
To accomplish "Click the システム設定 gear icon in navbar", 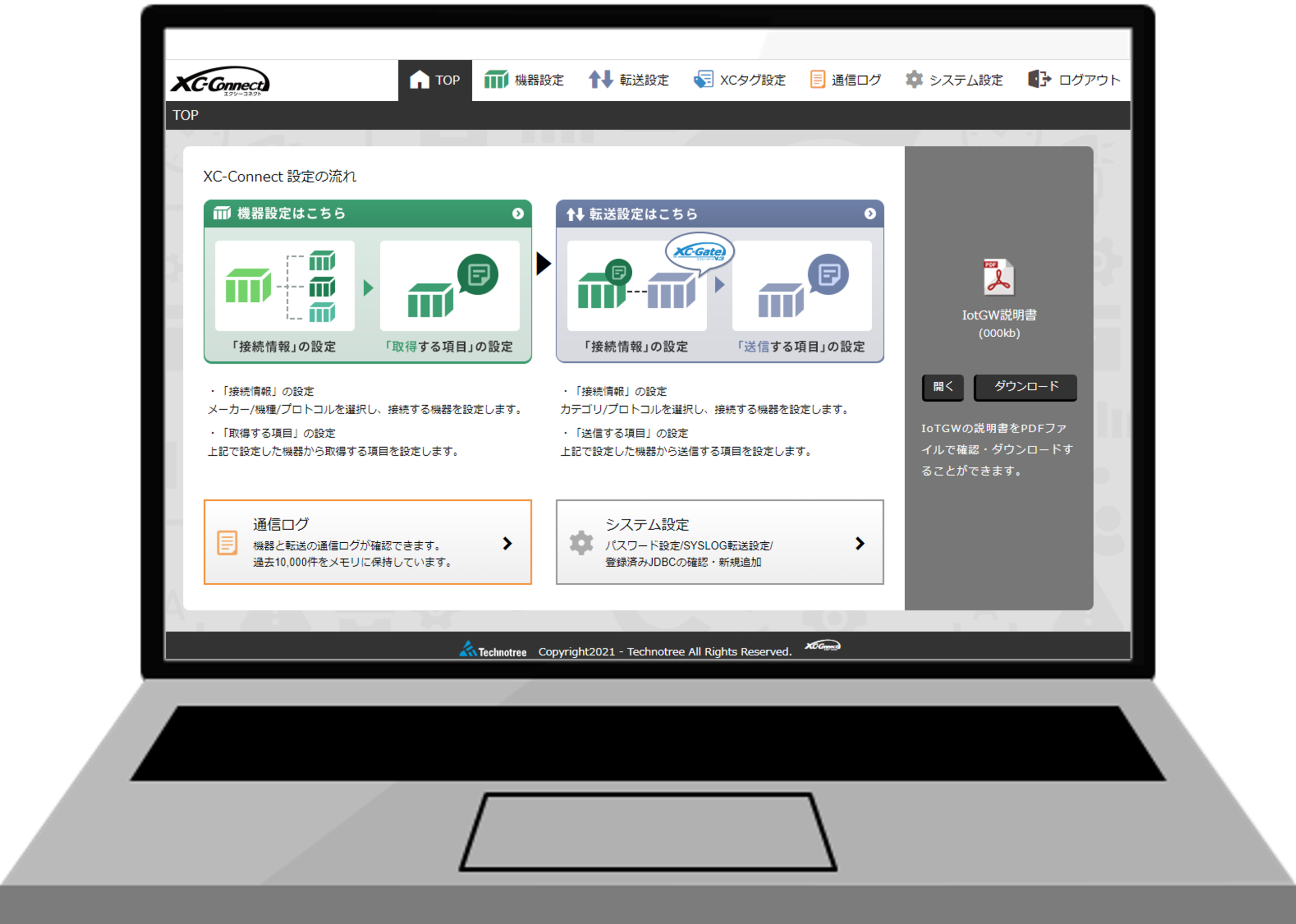I will (914, 79).
